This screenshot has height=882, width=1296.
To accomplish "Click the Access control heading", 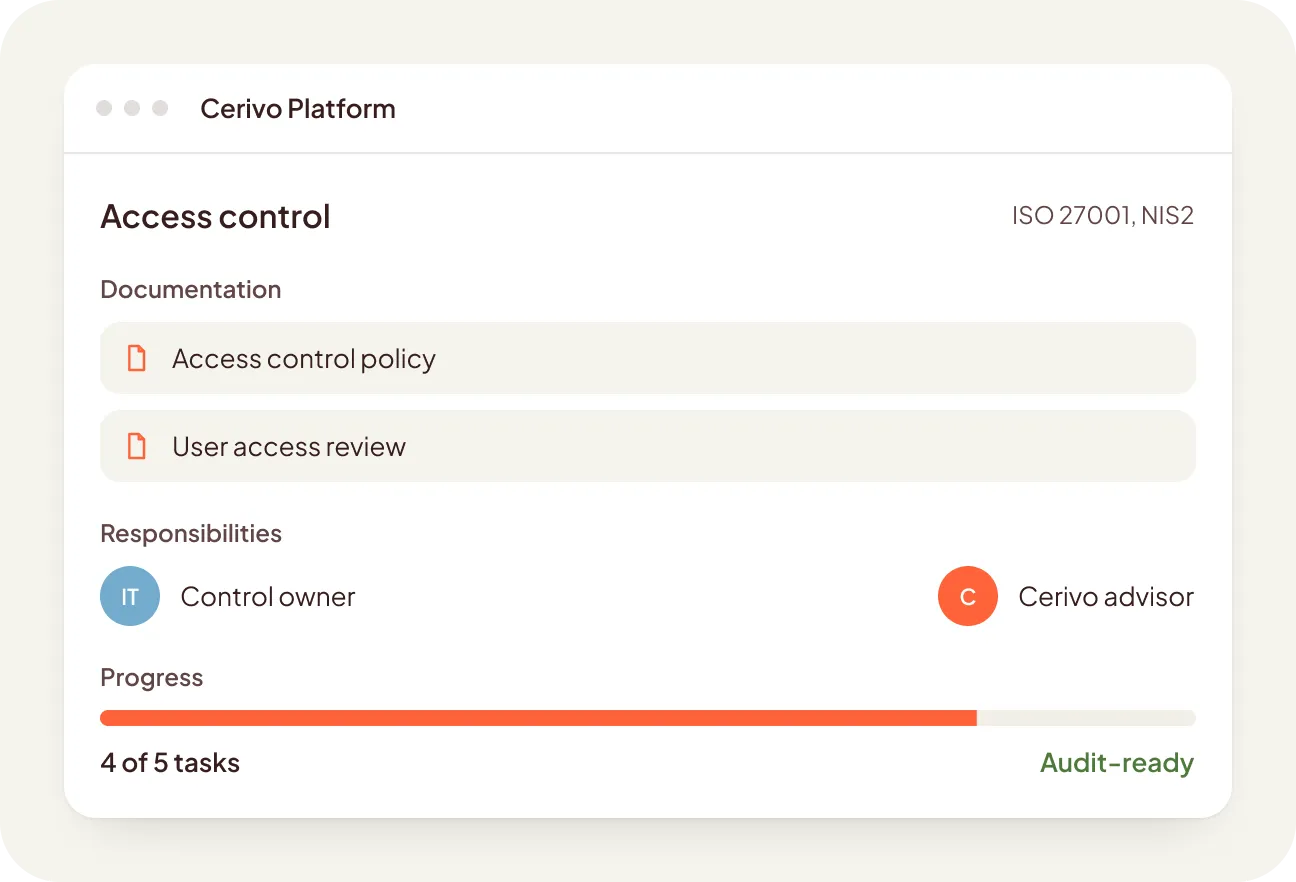I will tap(215, 217).
